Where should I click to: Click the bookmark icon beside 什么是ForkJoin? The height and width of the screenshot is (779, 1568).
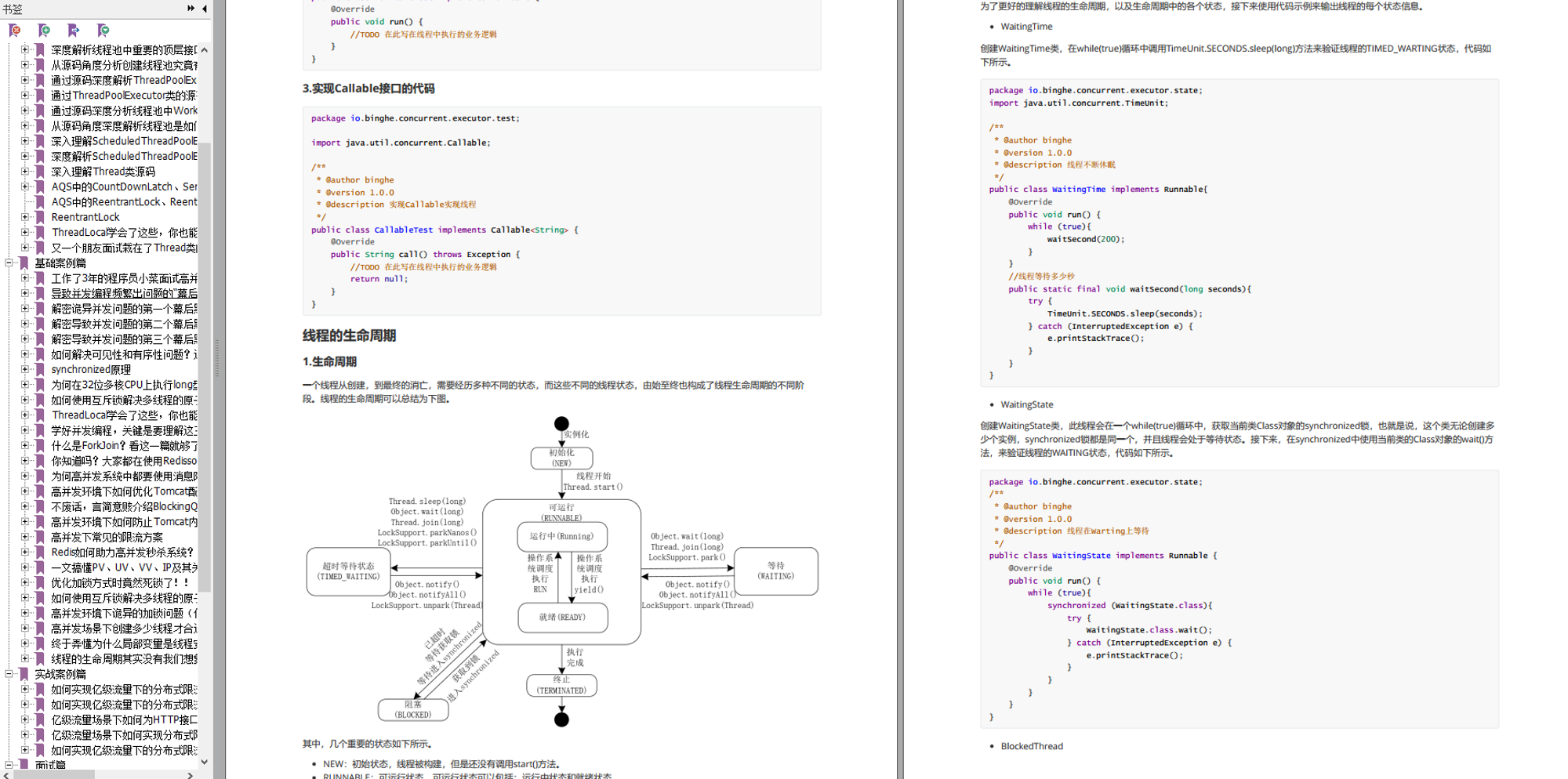(40, 445)
